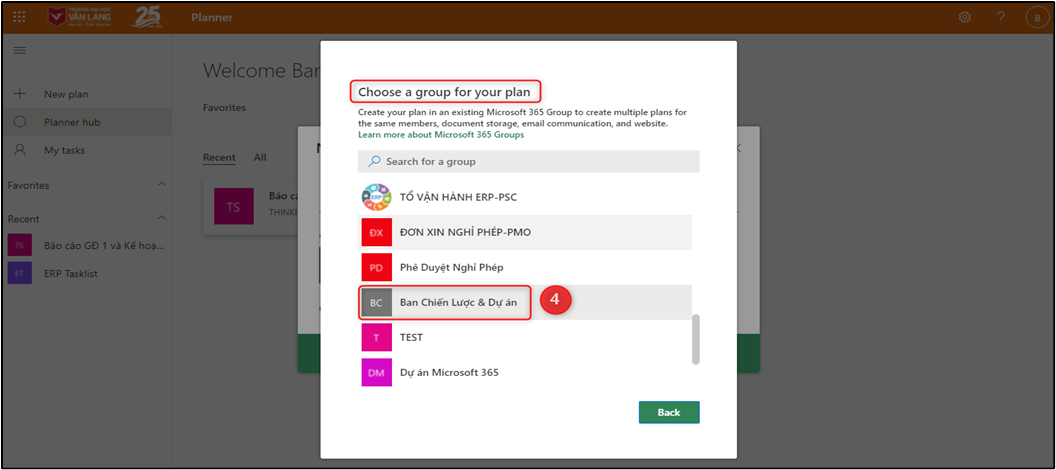
Task: Open Báo cáo GĐ 1 plan in sidebar
Action: (86, 245)
